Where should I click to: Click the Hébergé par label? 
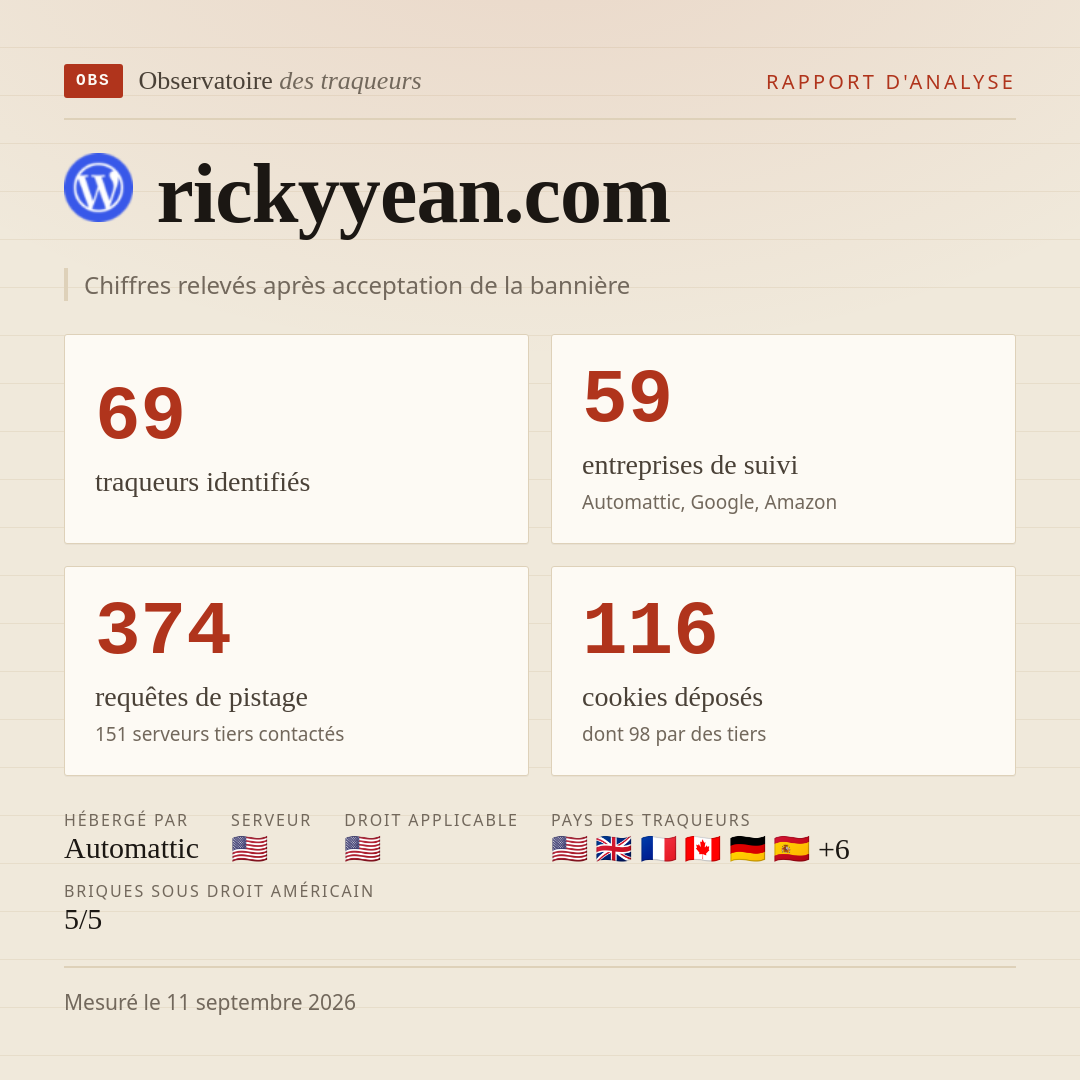point(126,820)
